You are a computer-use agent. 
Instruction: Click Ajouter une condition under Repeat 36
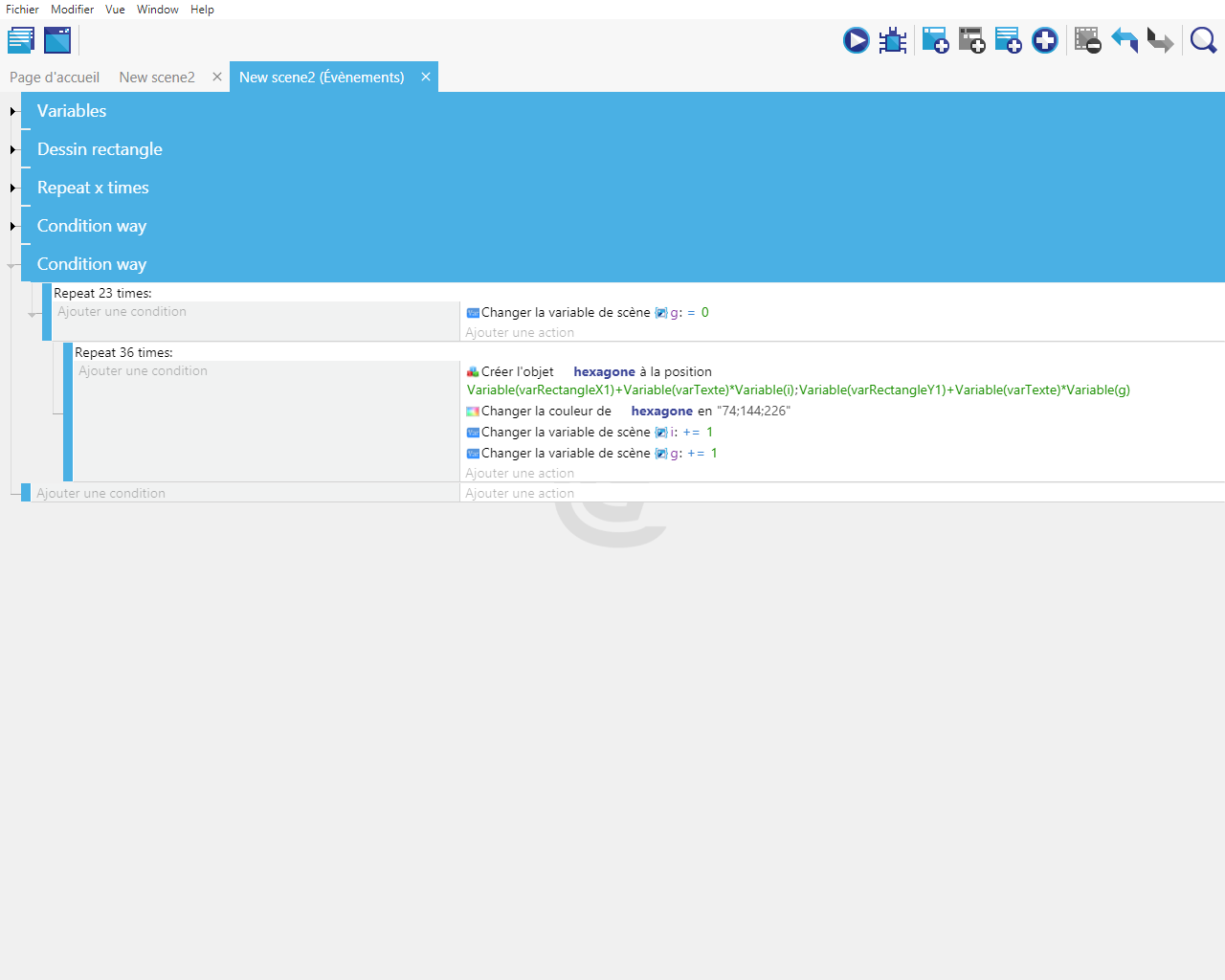(143, 371)
